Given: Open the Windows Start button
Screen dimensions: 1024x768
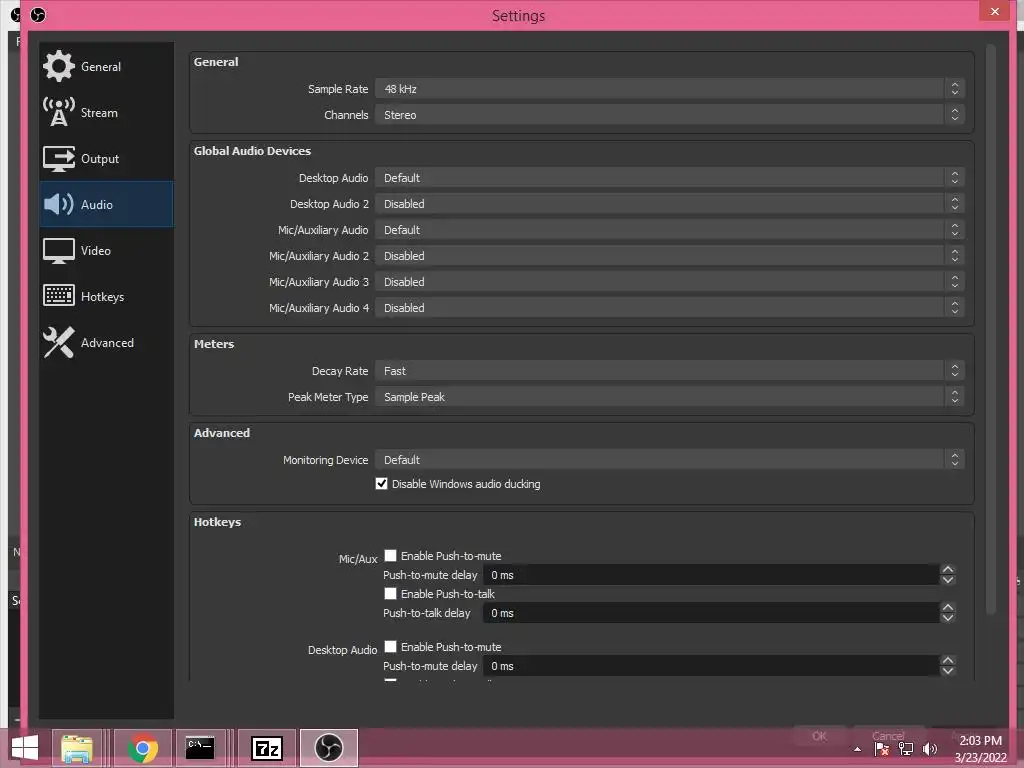Looking at the screenshot, I should [25, 748].
